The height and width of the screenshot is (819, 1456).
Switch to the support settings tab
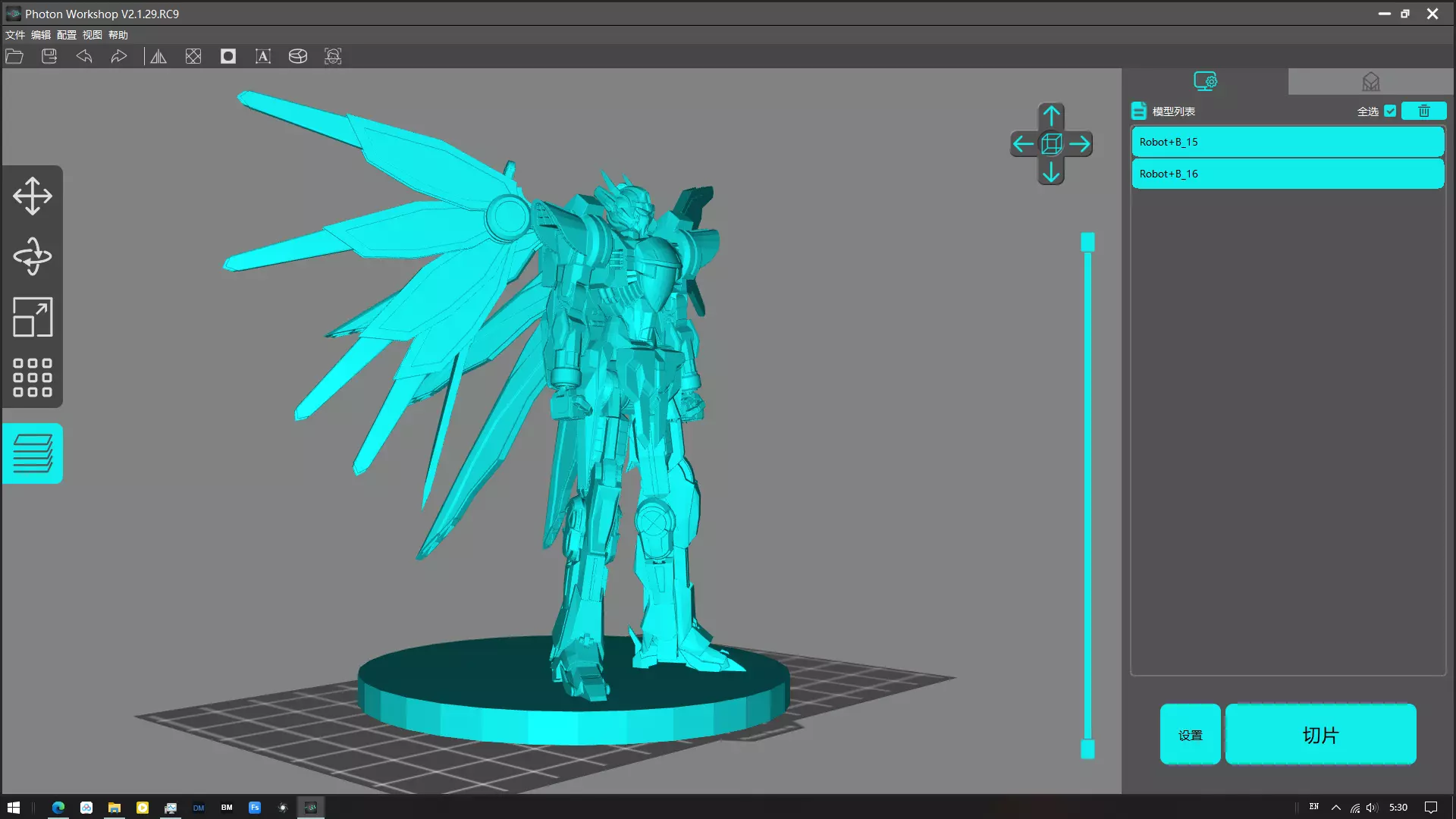pos(1370,81)
